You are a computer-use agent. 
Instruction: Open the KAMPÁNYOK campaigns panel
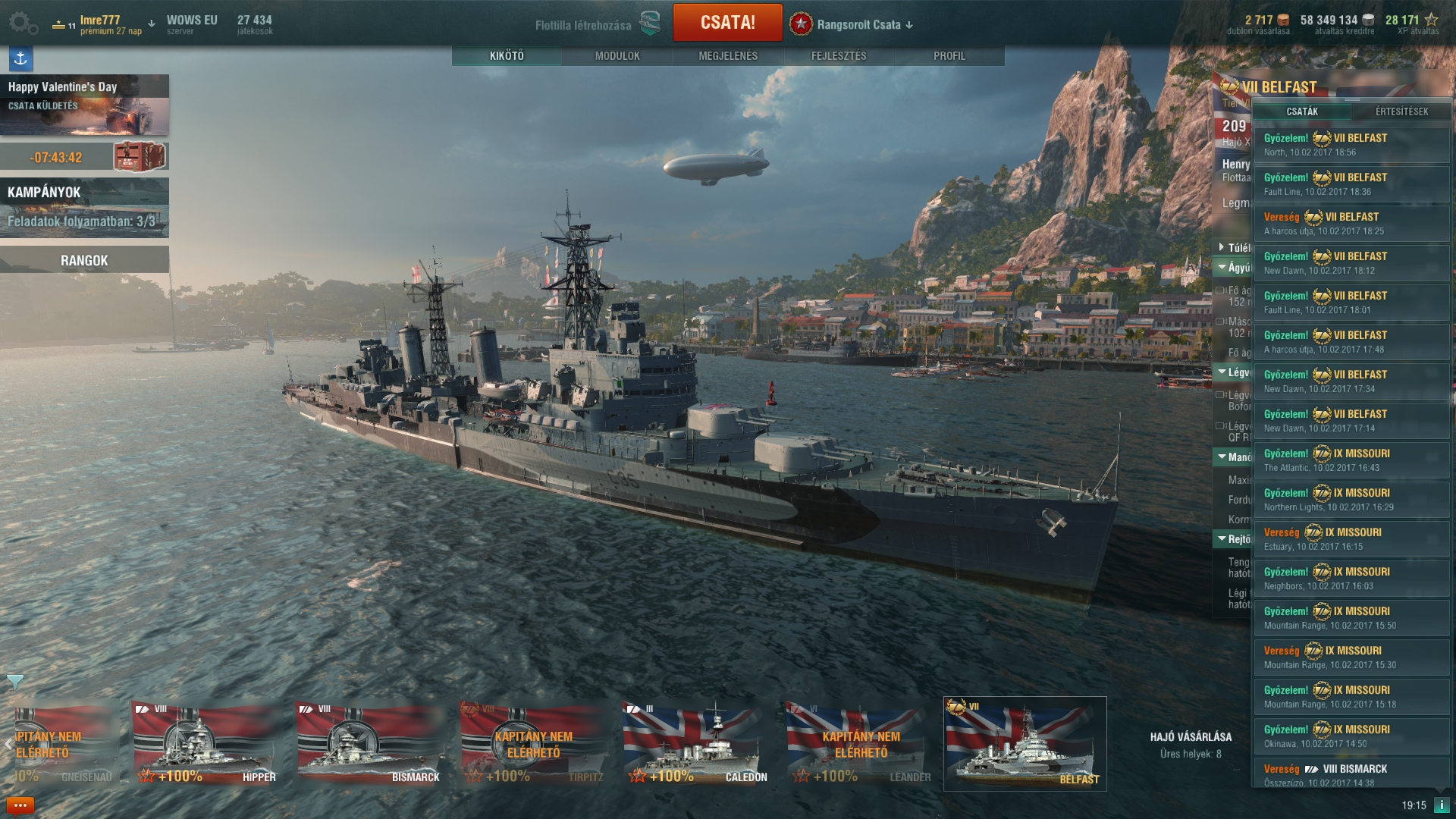84,207
